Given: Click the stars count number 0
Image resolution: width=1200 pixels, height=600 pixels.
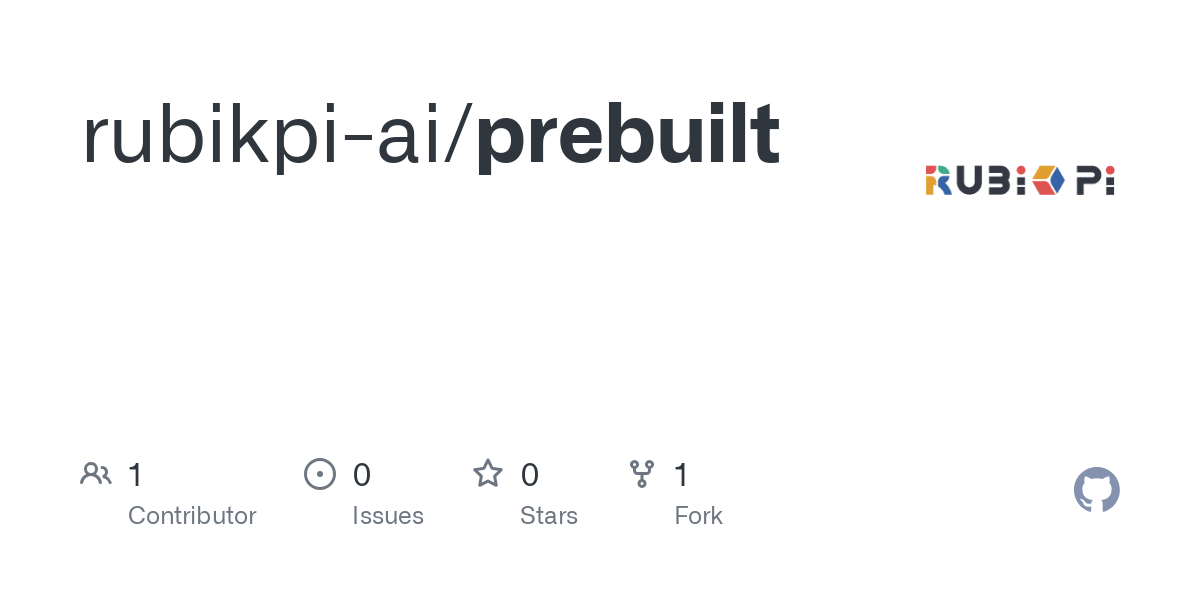Looking at the screenshot, I should tap(530, 475).
